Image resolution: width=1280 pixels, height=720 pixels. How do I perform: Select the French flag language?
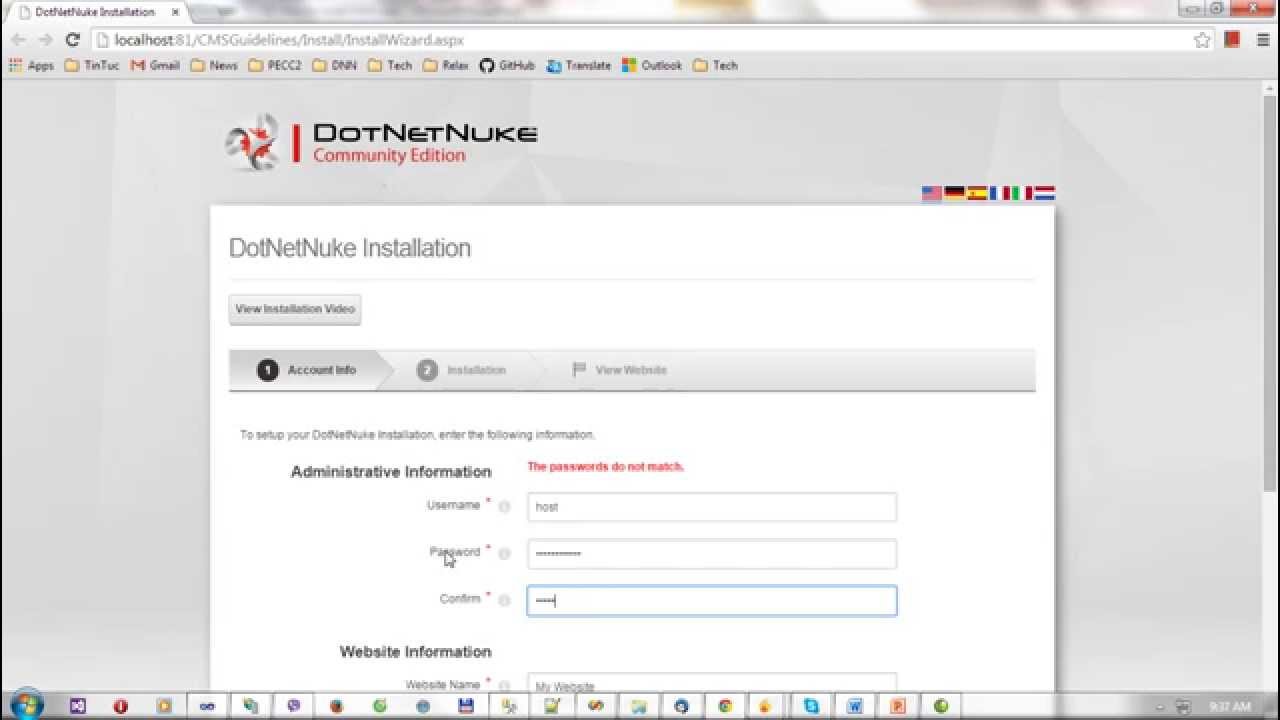click(x=1000, y=193)
